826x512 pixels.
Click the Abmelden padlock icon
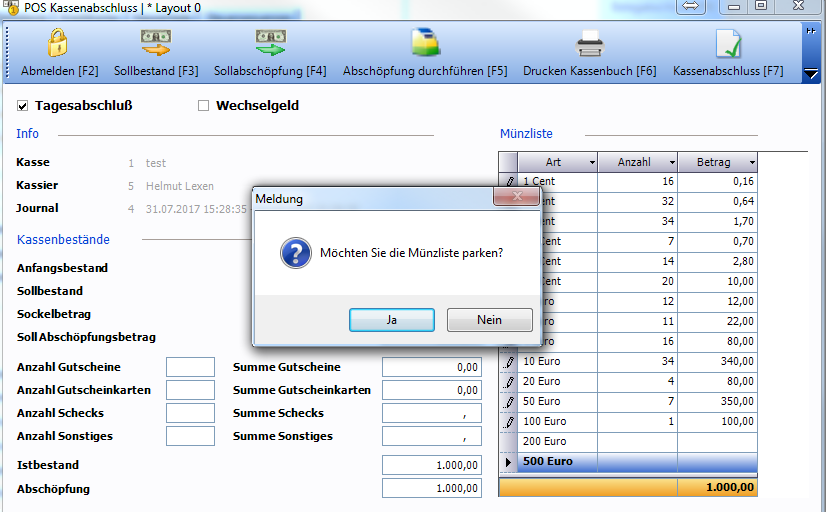(x=58, y=45)
